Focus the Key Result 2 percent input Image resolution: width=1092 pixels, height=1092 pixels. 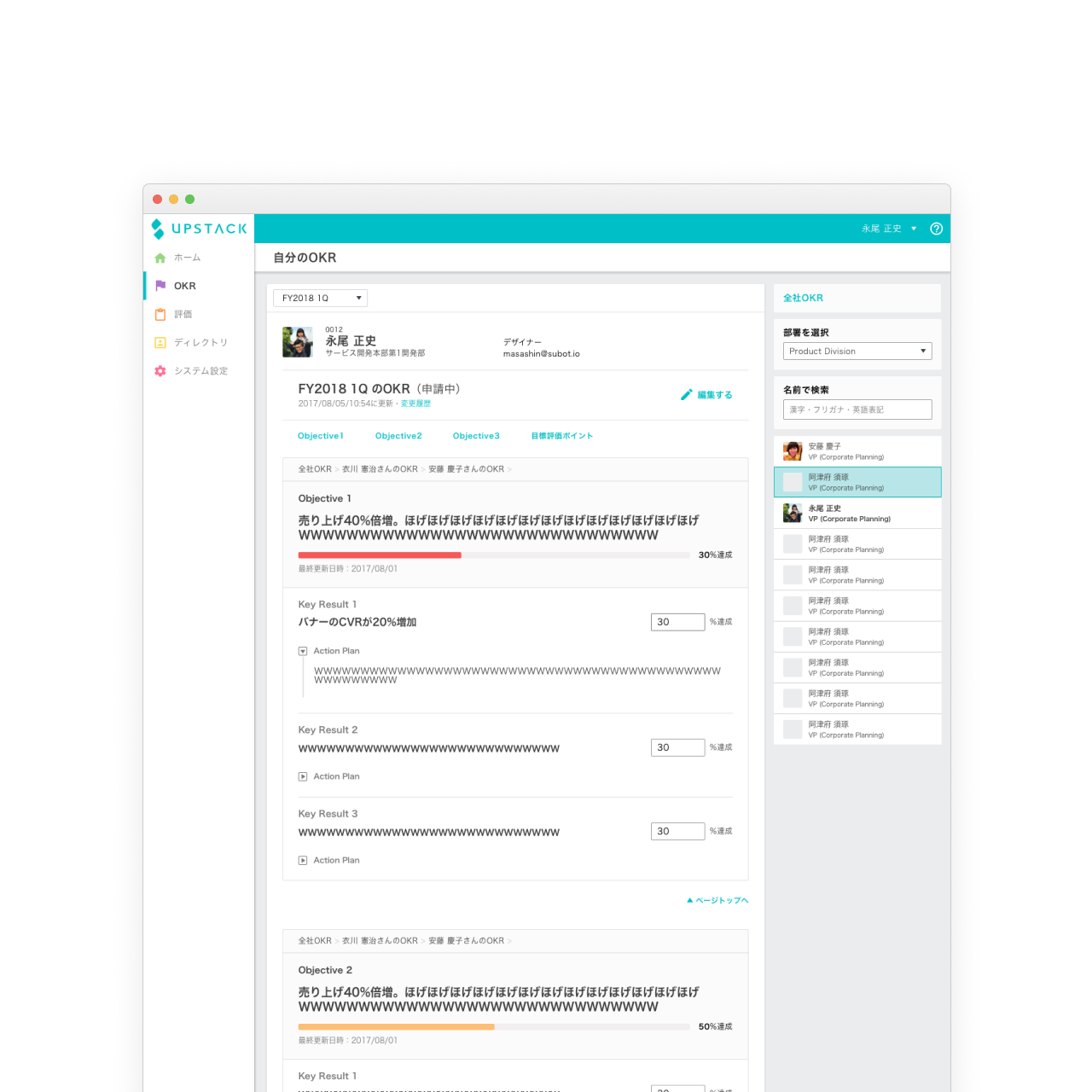(677, 747)
